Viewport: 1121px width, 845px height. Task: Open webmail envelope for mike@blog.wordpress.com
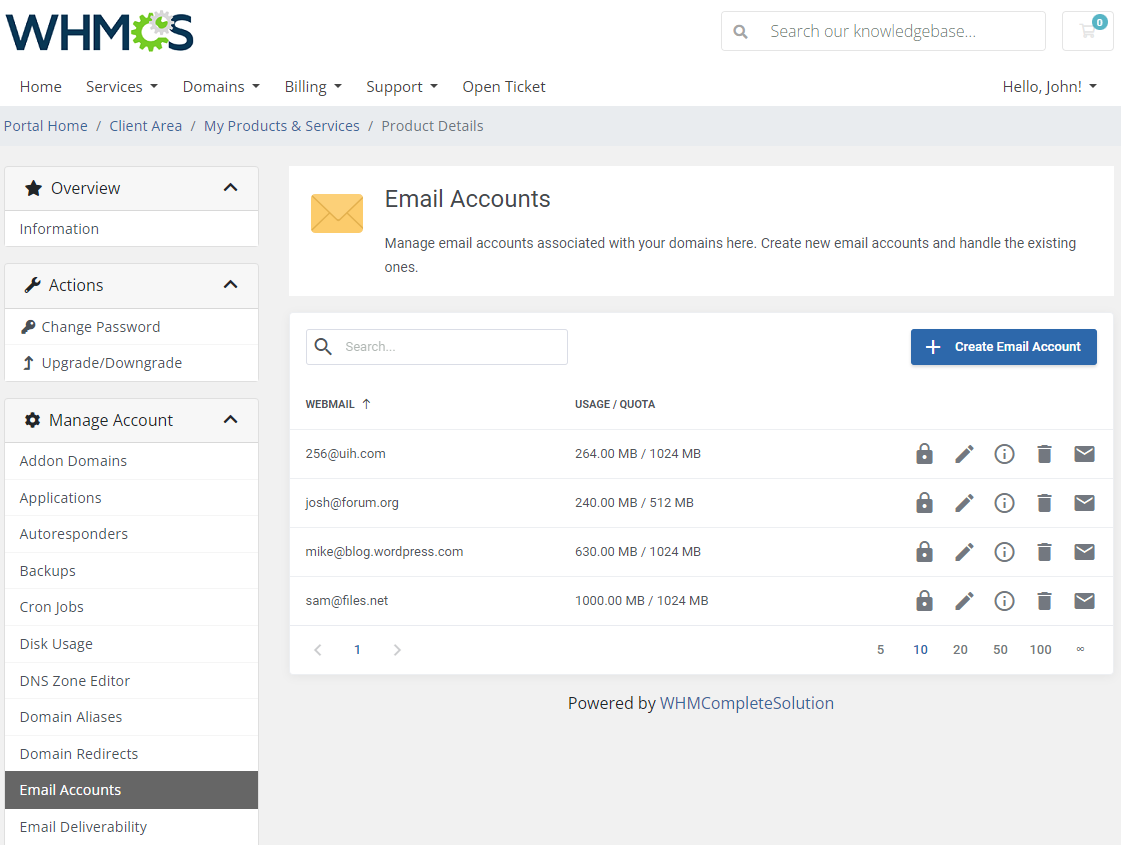tap(1085, 551)
